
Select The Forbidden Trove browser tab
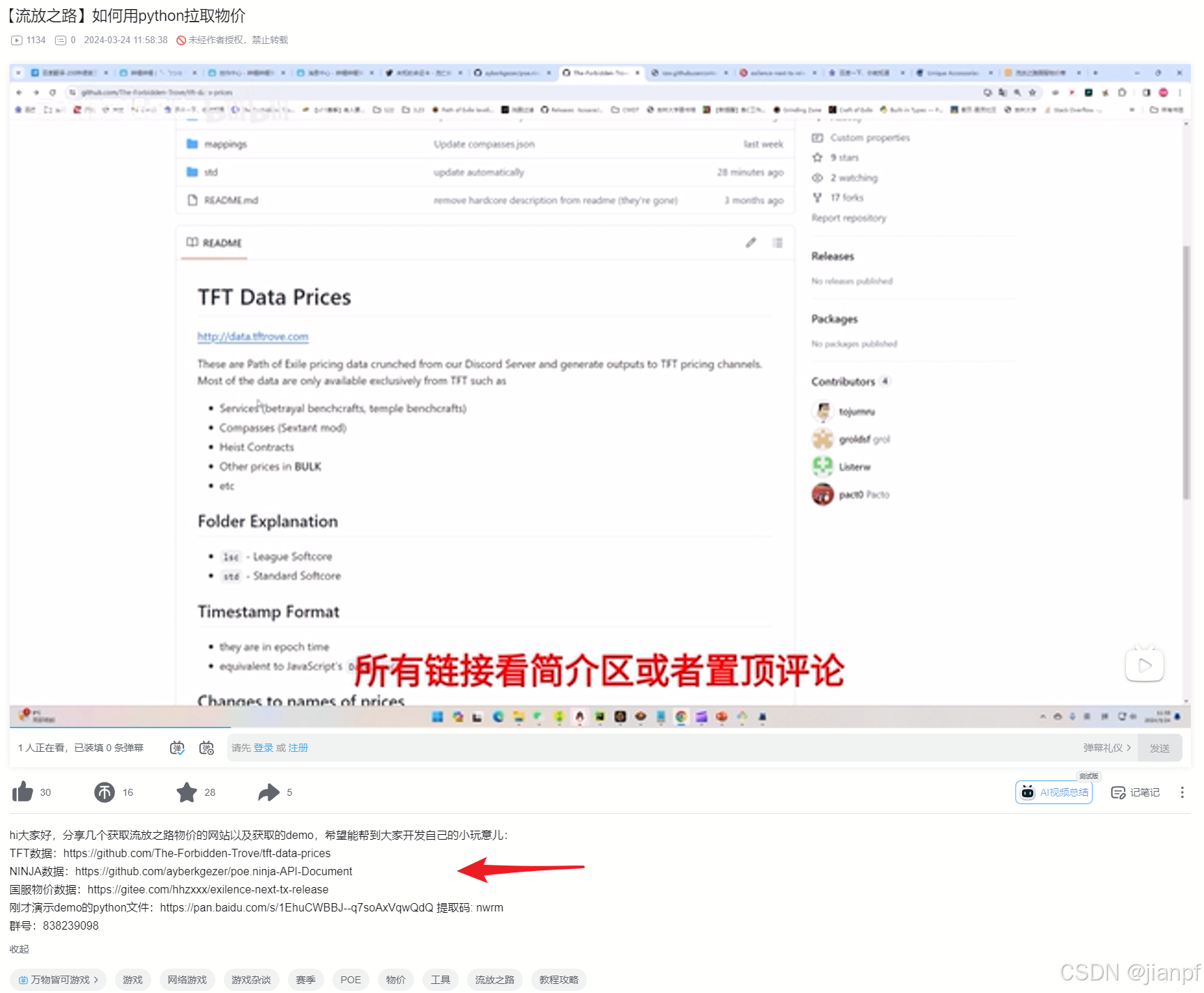[x=600, y=72]
